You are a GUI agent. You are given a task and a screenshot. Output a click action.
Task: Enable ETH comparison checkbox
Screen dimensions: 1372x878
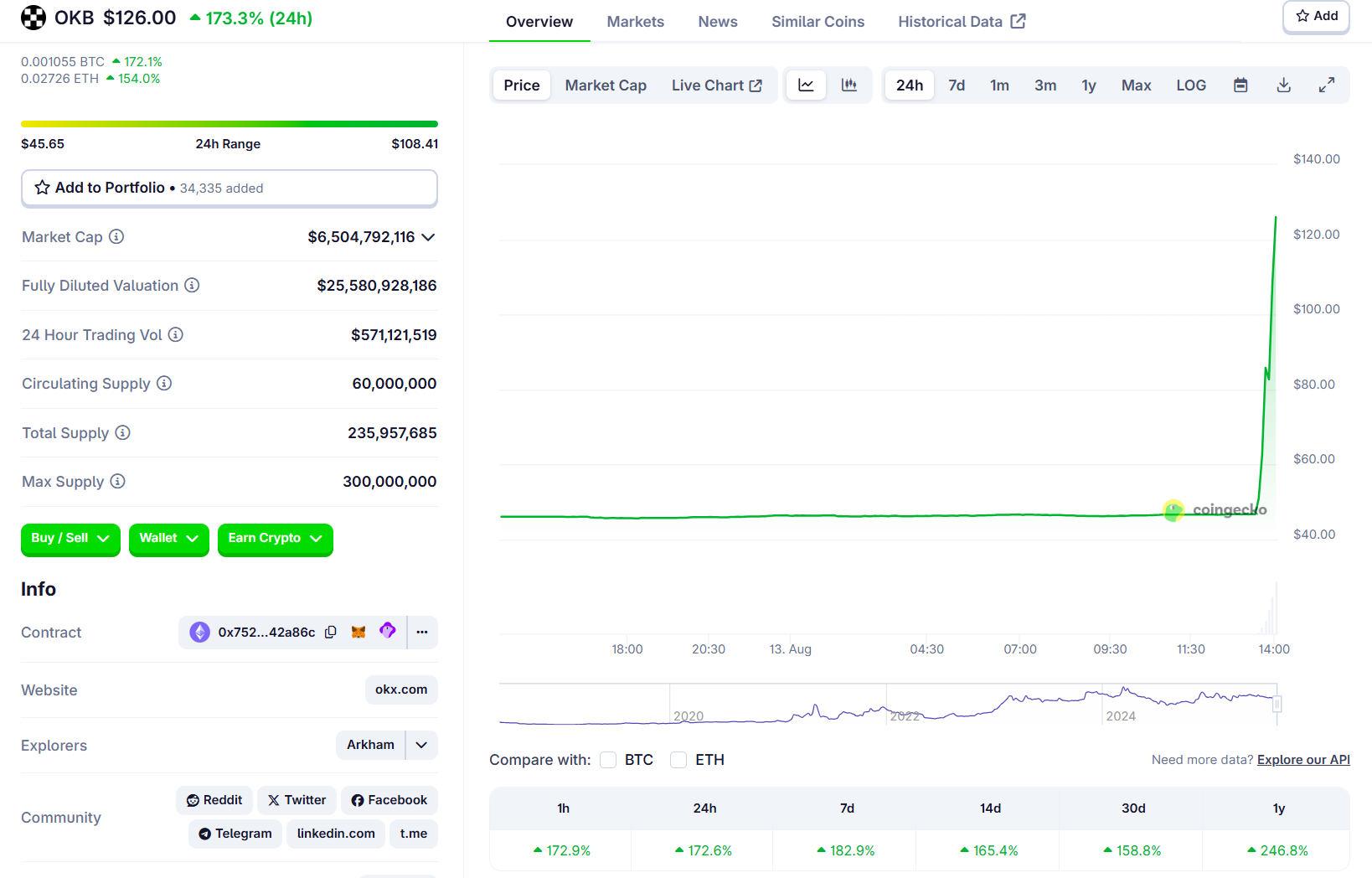coord(678,760)
